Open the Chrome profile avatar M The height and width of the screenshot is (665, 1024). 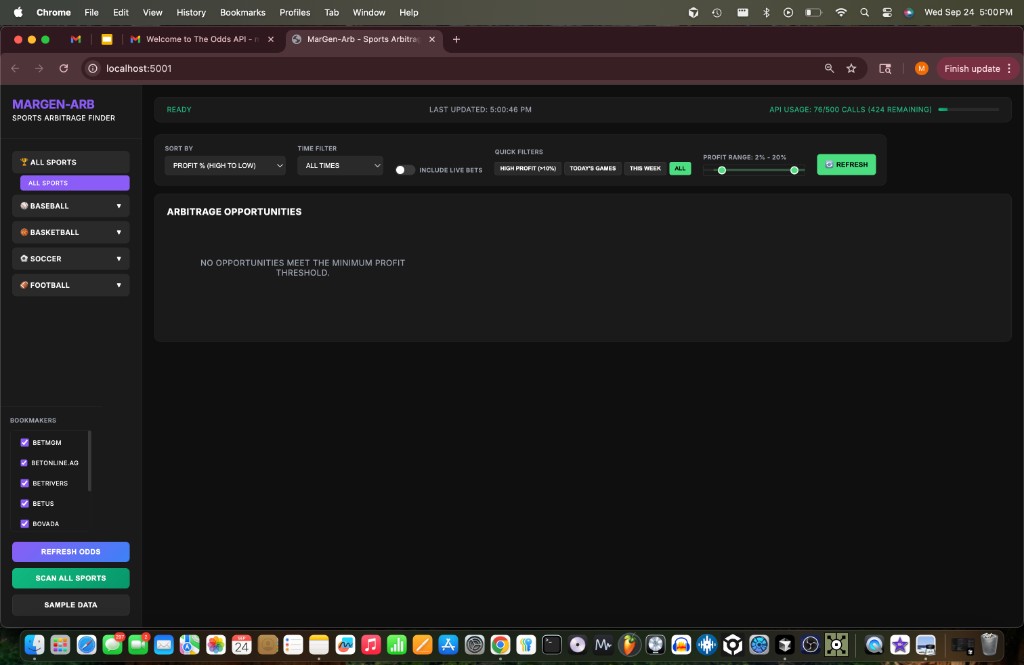coord(921,68)
